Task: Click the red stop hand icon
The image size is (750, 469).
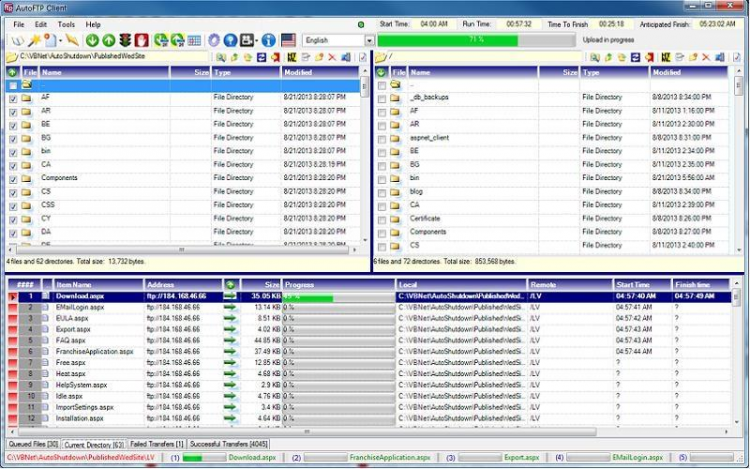Action: click(141, 40)
